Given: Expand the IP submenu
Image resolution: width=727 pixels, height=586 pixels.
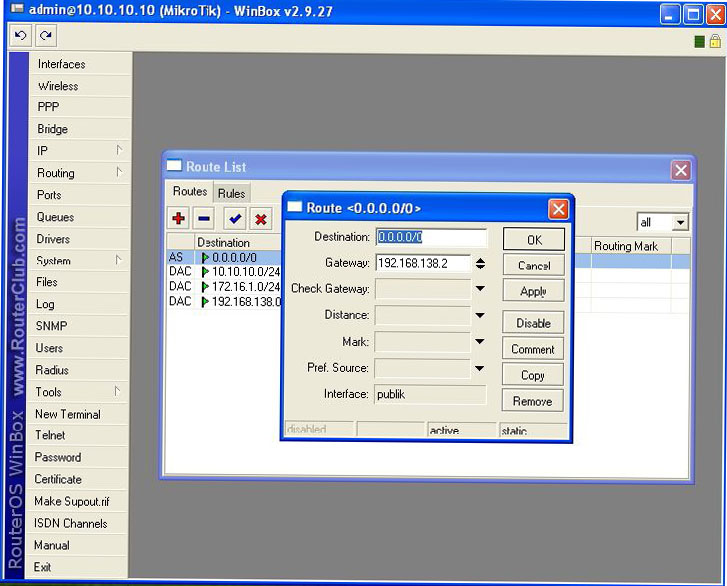Looking at the screenshot, I should pyautogui.click(x=119, y=150).
